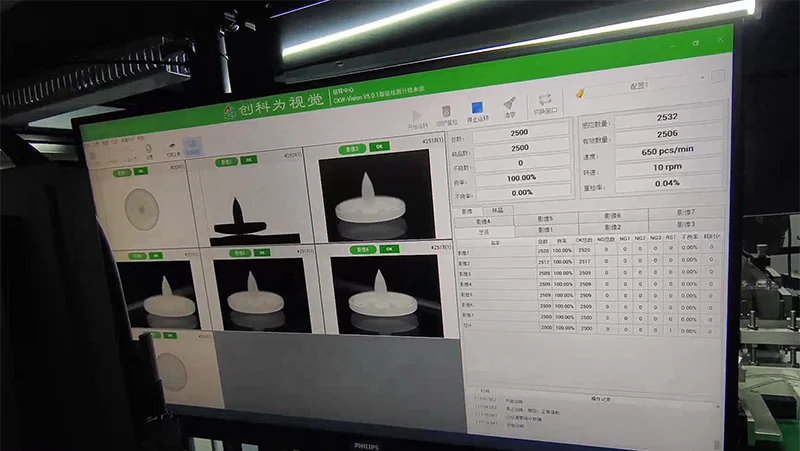
Task: Click the tag icon beside the 配置1 dropdown
Action: [x=581, y=93]
